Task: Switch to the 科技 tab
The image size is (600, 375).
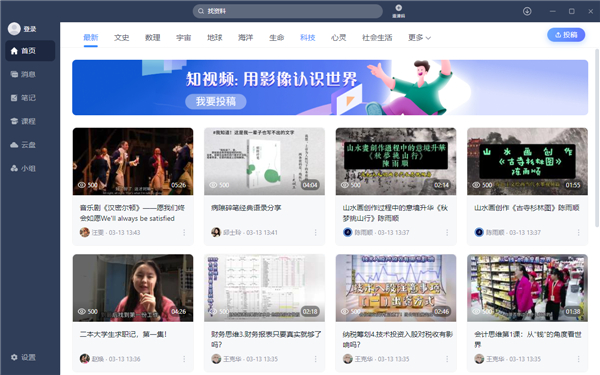Action: click(x=308, y=38)
